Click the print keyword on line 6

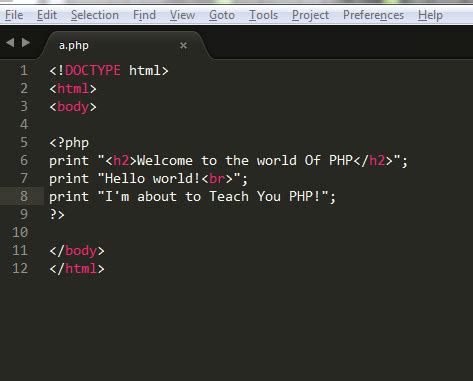pyautogui.click(x=69, y=161)
